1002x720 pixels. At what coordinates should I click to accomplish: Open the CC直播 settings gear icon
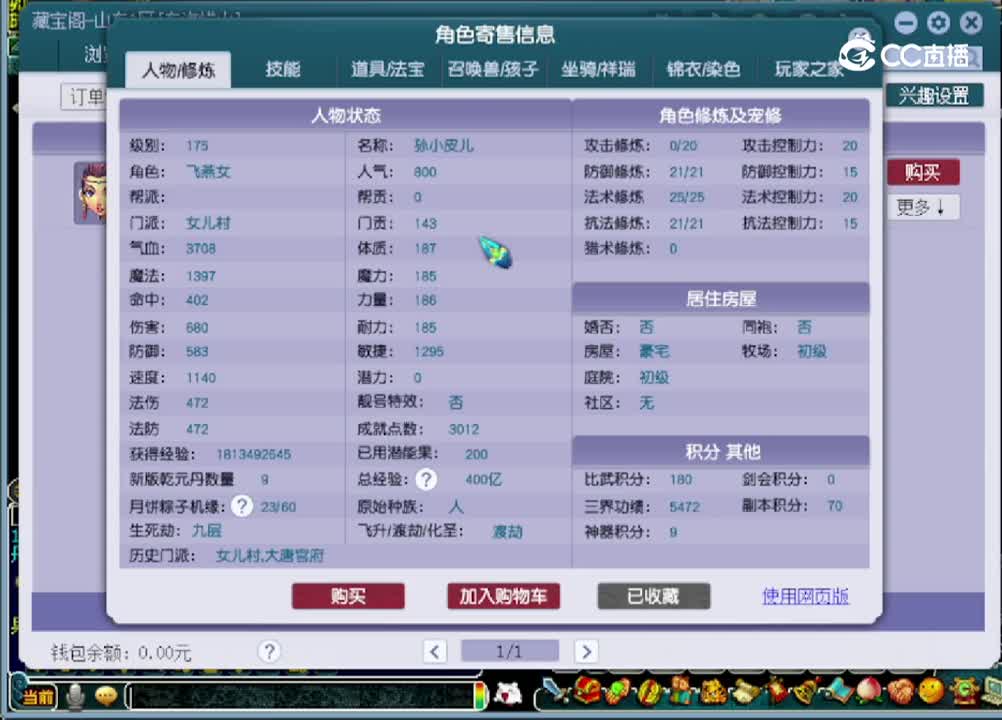[x=937, y=22]
